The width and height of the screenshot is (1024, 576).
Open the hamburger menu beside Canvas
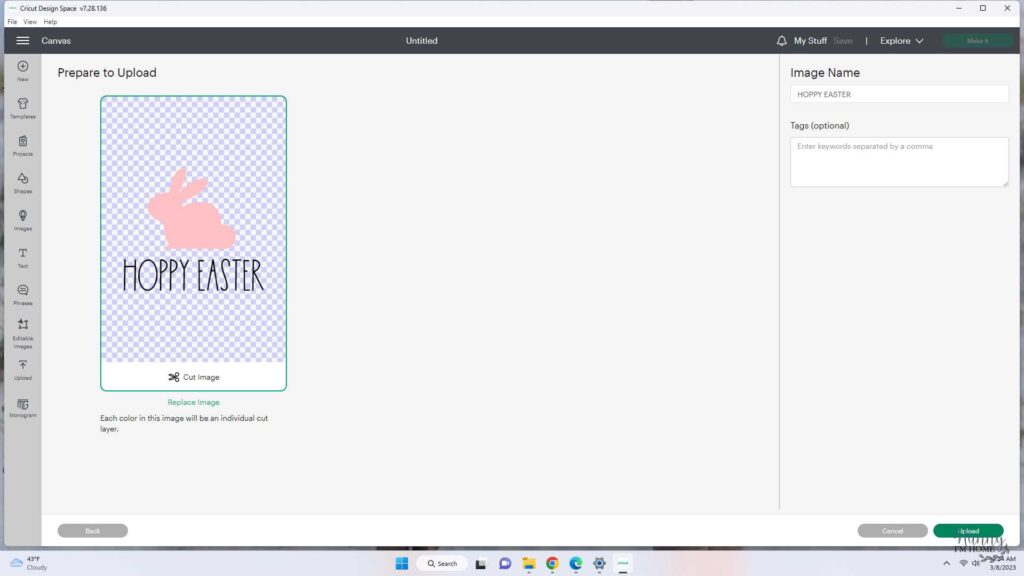[23, 40]
